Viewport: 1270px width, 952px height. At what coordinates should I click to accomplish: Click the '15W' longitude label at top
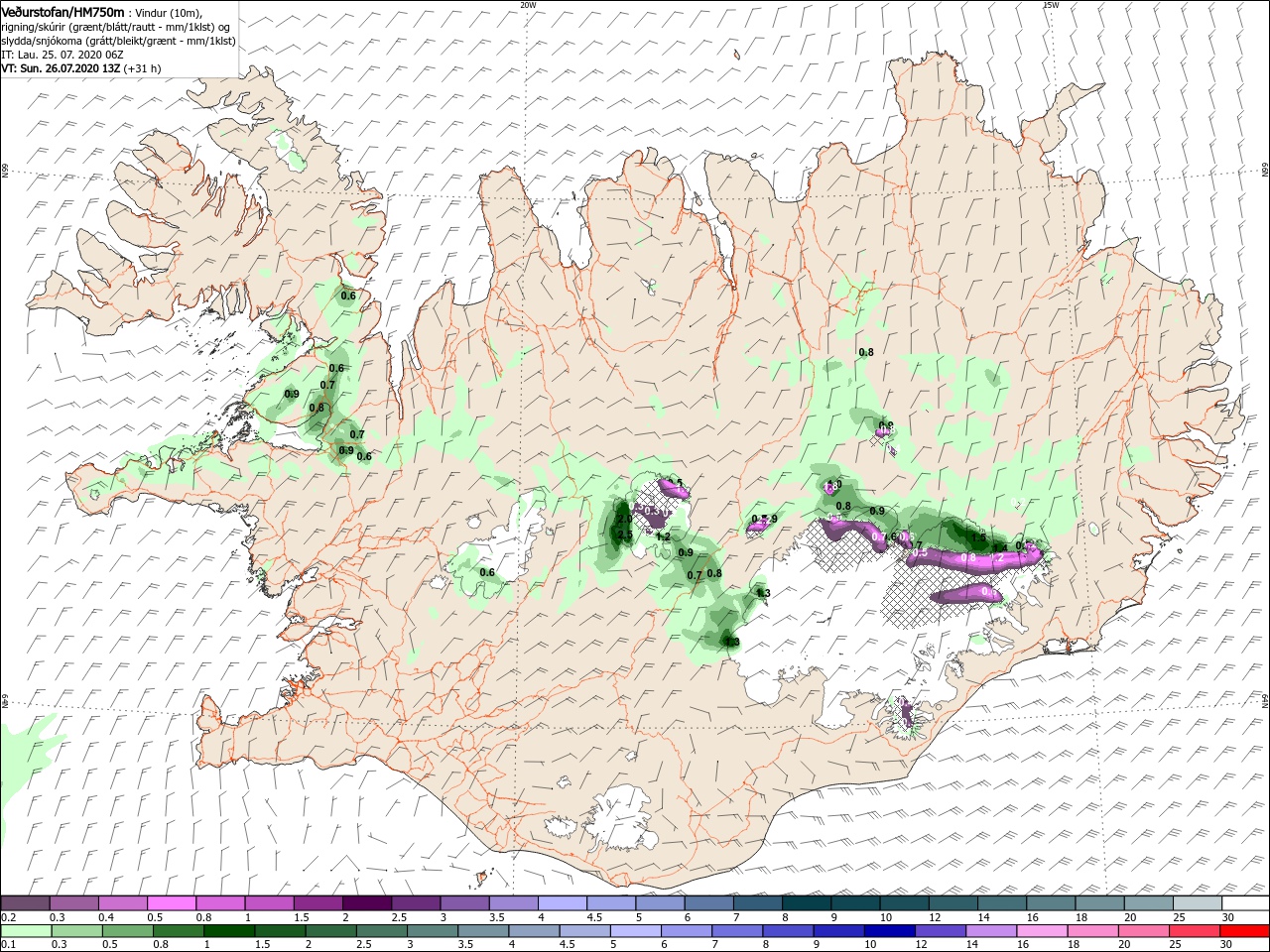coord(1051,5)
